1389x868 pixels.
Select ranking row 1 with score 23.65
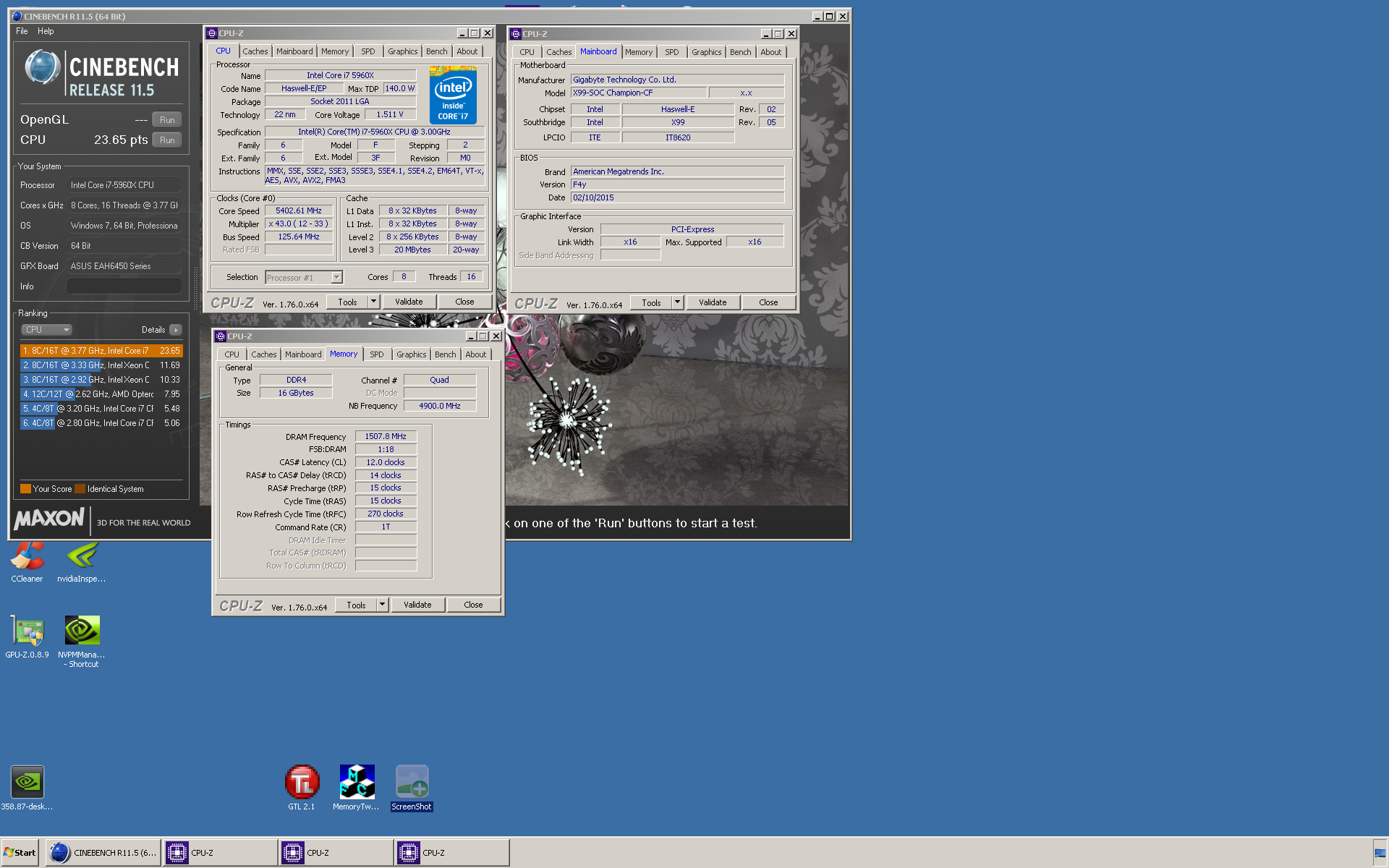click(x=101, y=351)
